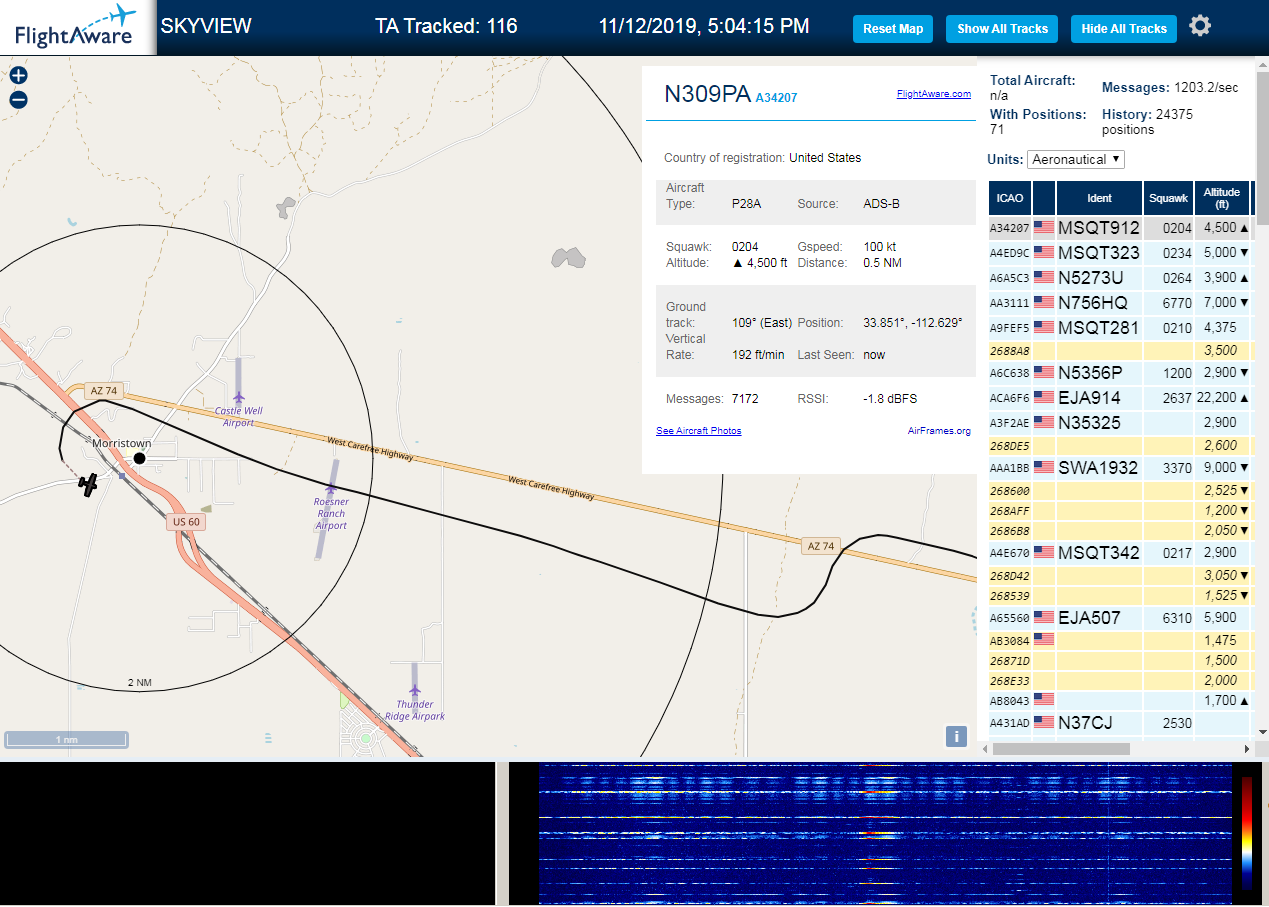Click the Morristown site marker dot

(140, 458)
